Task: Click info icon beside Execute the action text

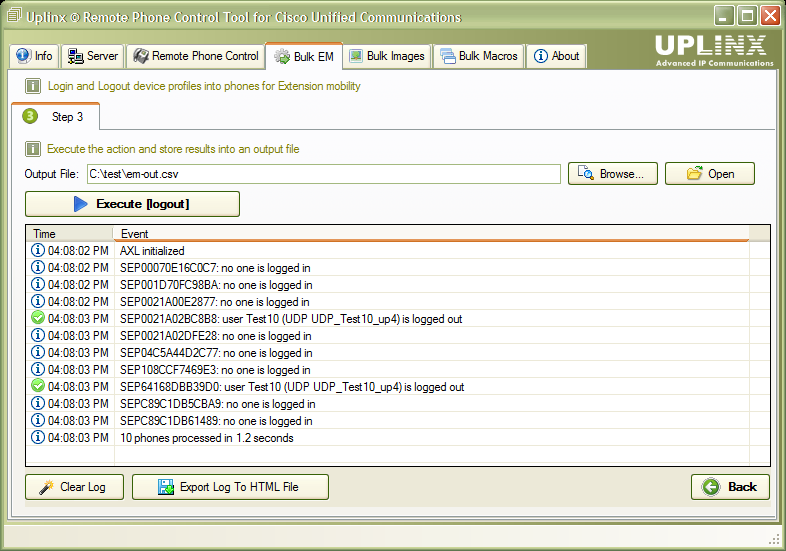Action: coord(33,149)
